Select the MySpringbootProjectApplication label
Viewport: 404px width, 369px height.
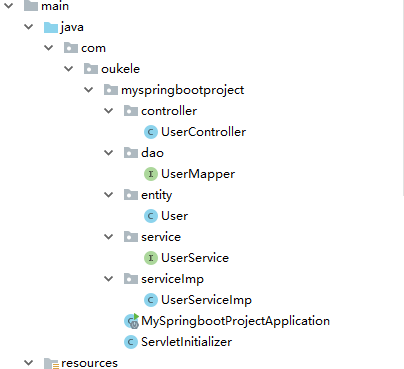(236, 321)
